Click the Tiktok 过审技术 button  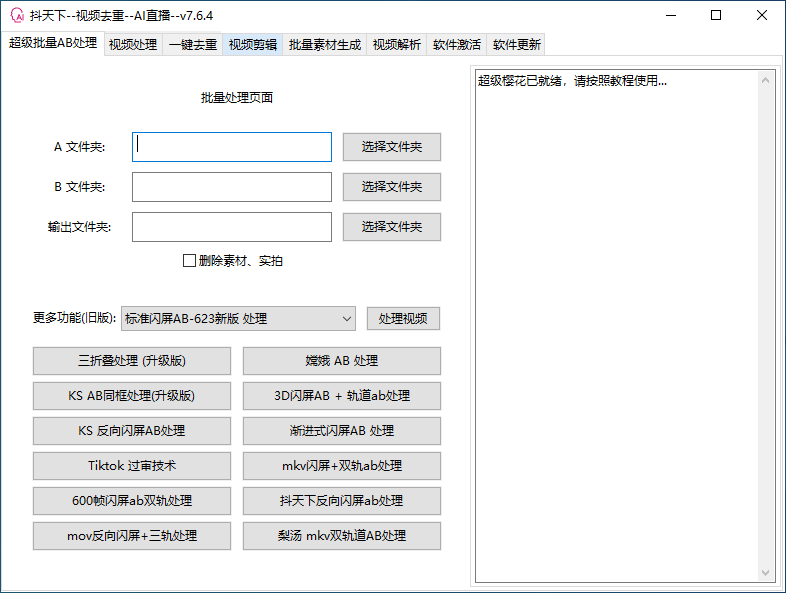click(132, 466)
